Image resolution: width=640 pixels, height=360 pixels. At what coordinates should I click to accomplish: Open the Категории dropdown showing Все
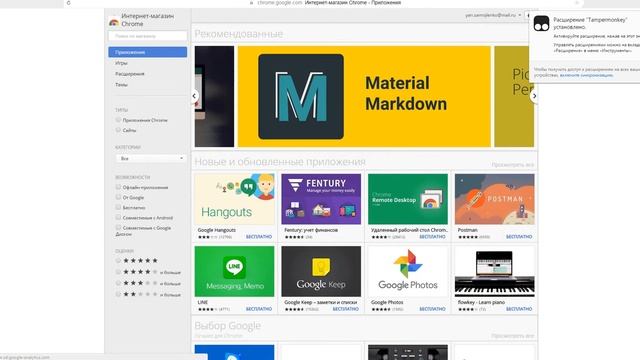(151, 158)
